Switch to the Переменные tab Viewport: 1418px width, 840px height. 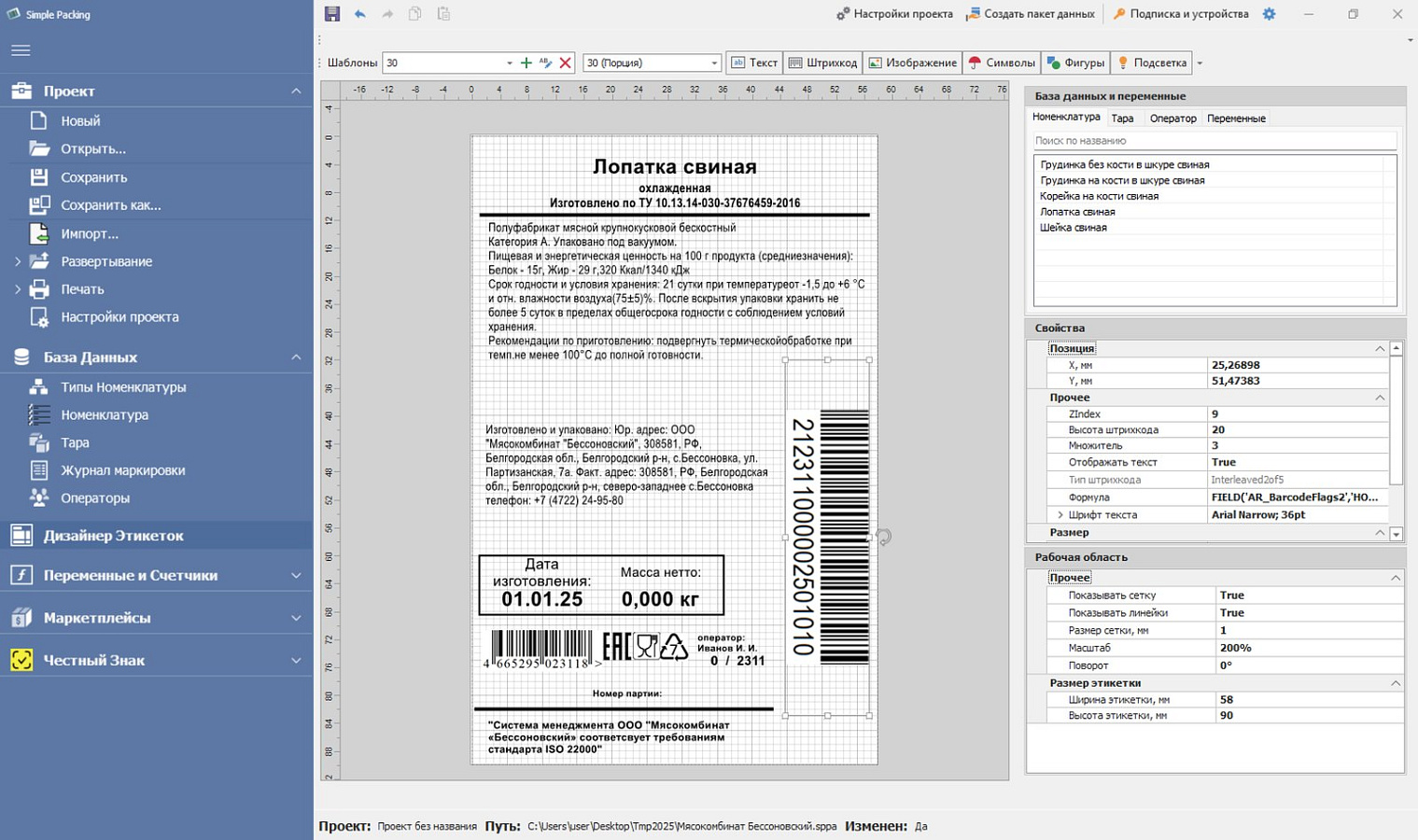point(1236,119)
